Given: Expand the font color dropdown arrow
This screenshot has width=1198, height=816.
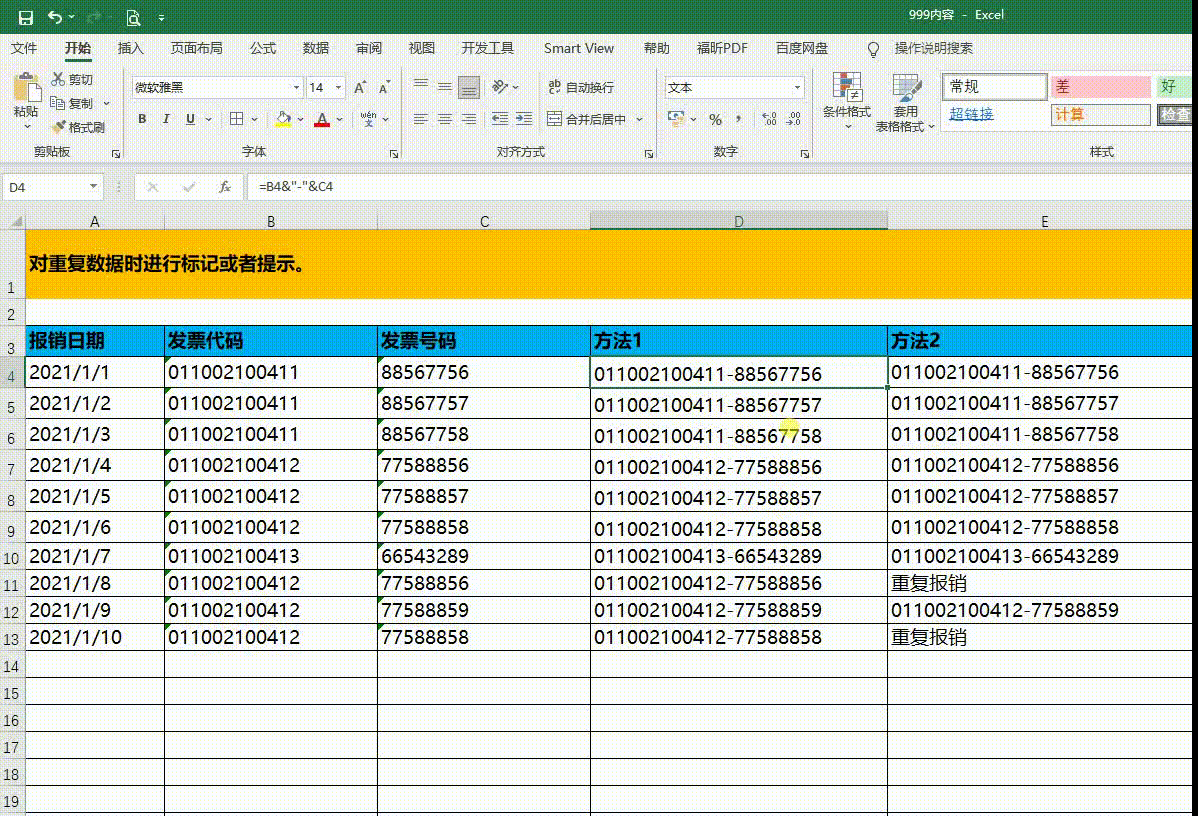Looking at the screenshot, I should point(339,119).
